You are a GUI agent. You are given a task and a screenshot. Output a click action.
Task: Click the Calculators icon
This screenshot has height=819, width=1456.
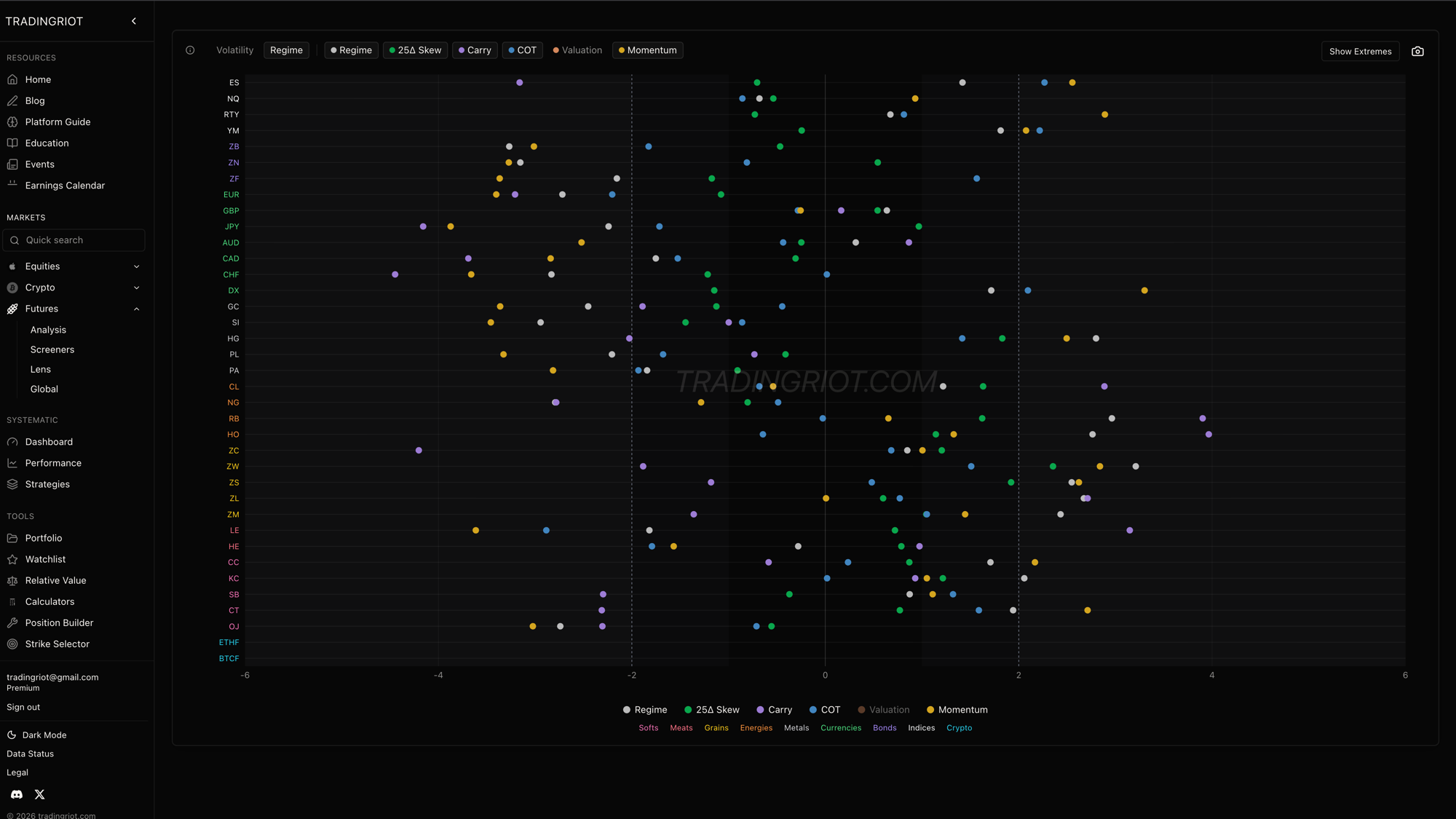[x=12, y=601]
